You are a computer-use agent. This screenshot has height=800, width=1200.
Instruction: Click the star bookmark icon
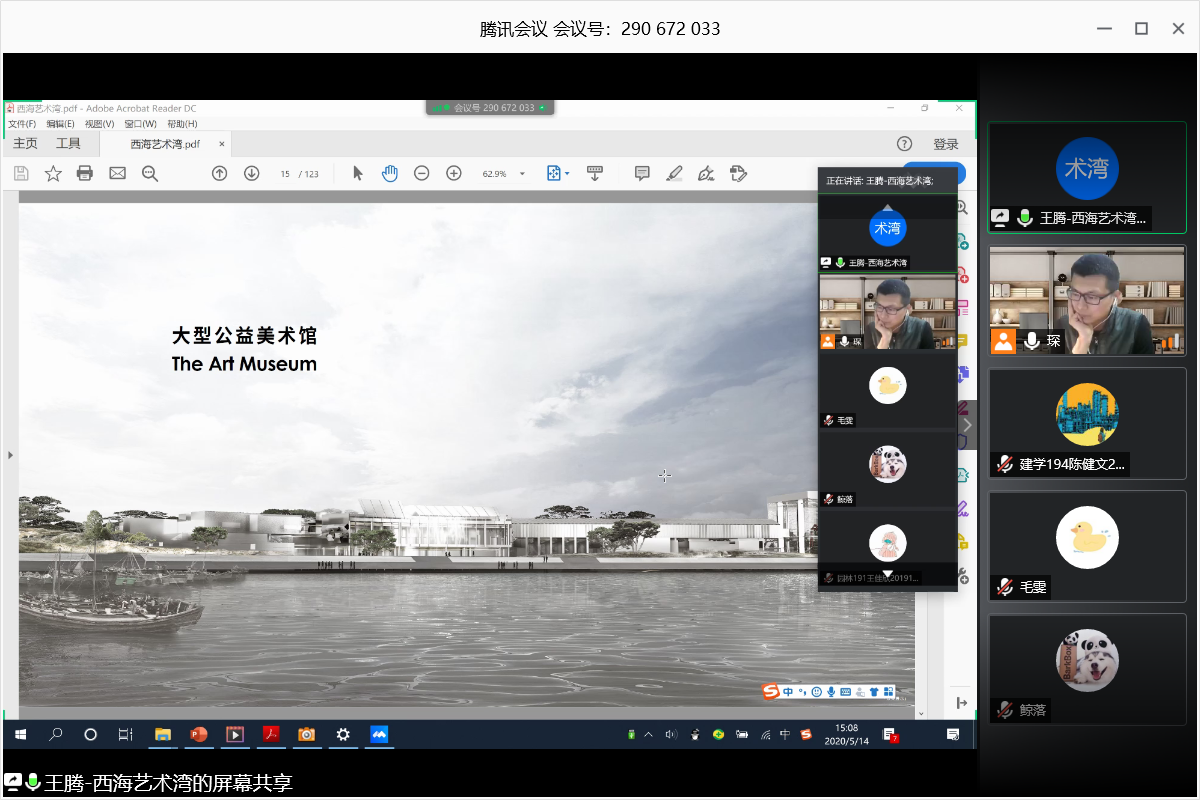[x=53, y=173]
